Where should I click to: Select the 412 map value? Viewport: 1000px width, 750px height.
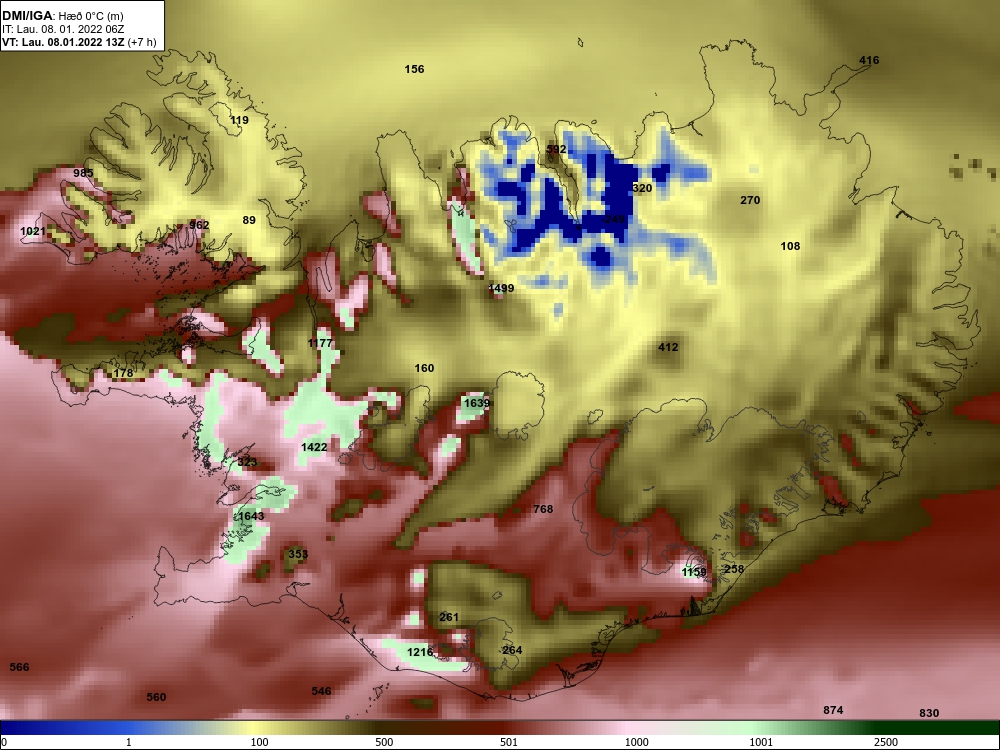pyautogui.click(x=668, y=348)
